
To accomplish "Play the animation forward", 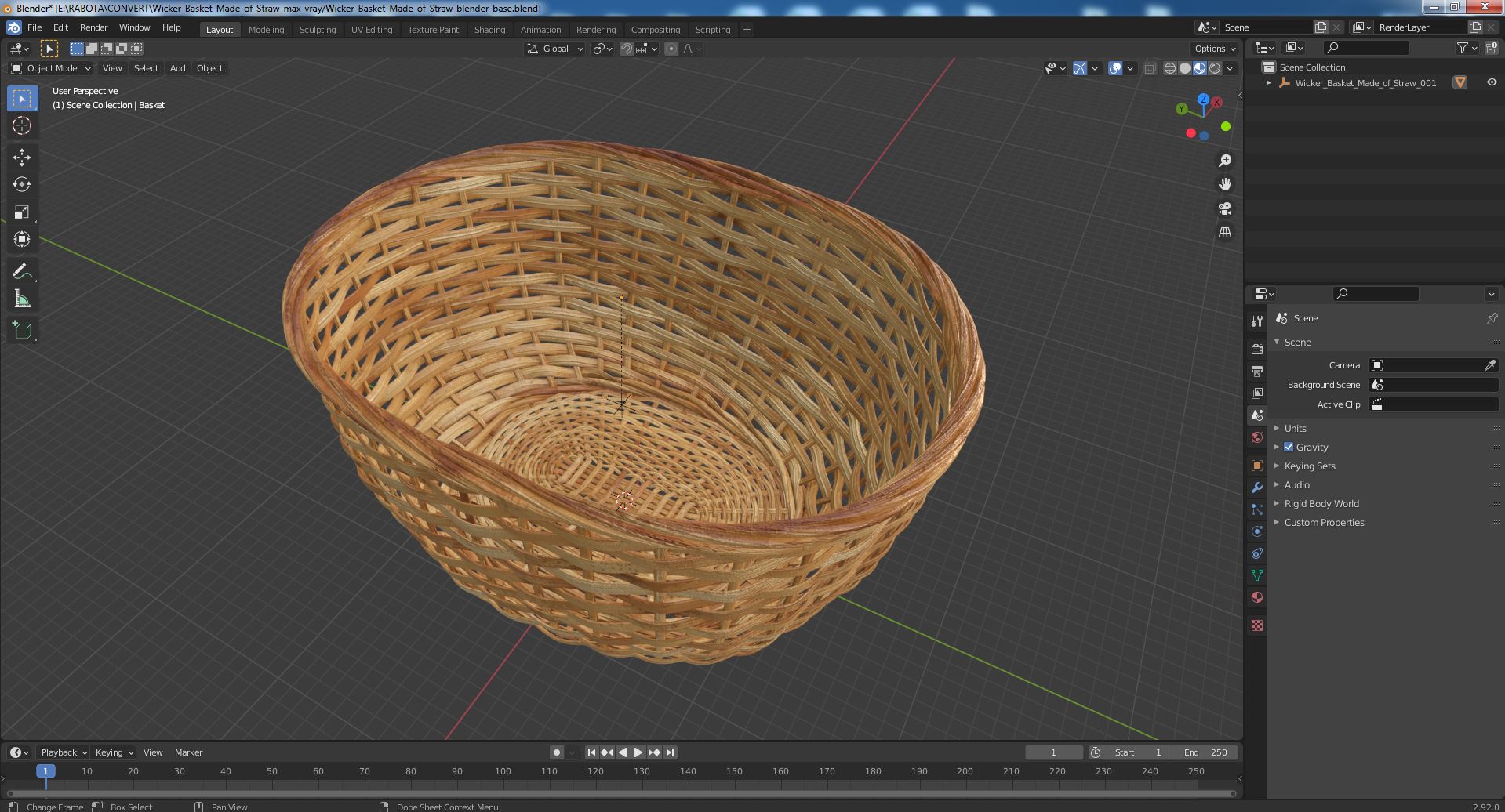I will pos(638,752).
